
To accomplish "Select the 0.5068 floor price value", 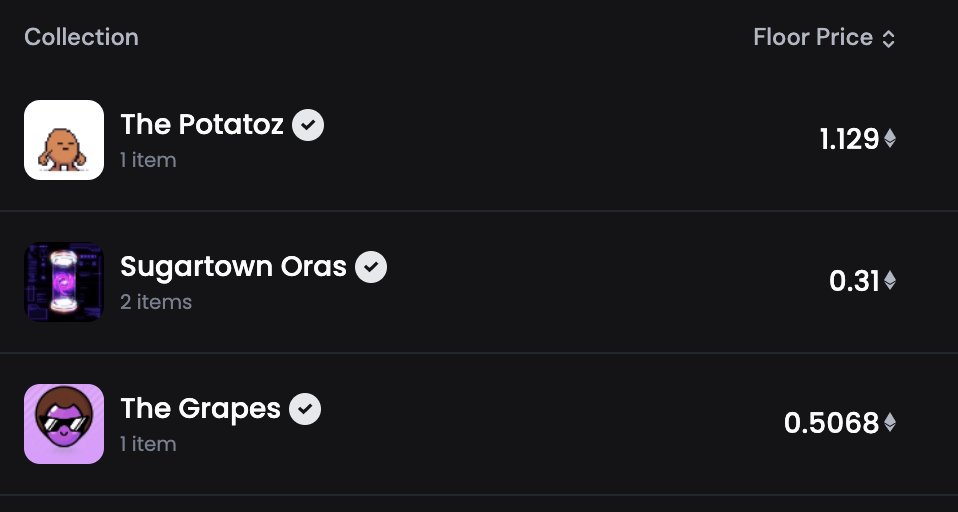I will click(x=832, y=423).
